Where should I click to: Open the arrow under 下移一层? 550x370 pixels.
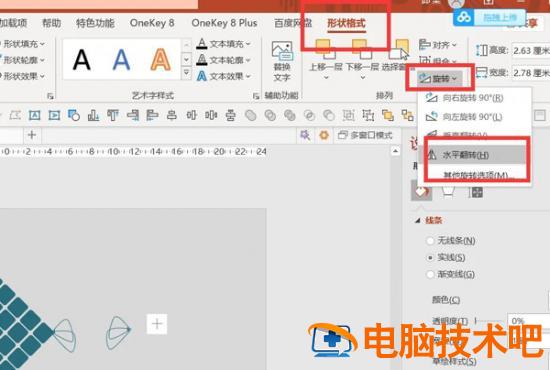[363, 78]
